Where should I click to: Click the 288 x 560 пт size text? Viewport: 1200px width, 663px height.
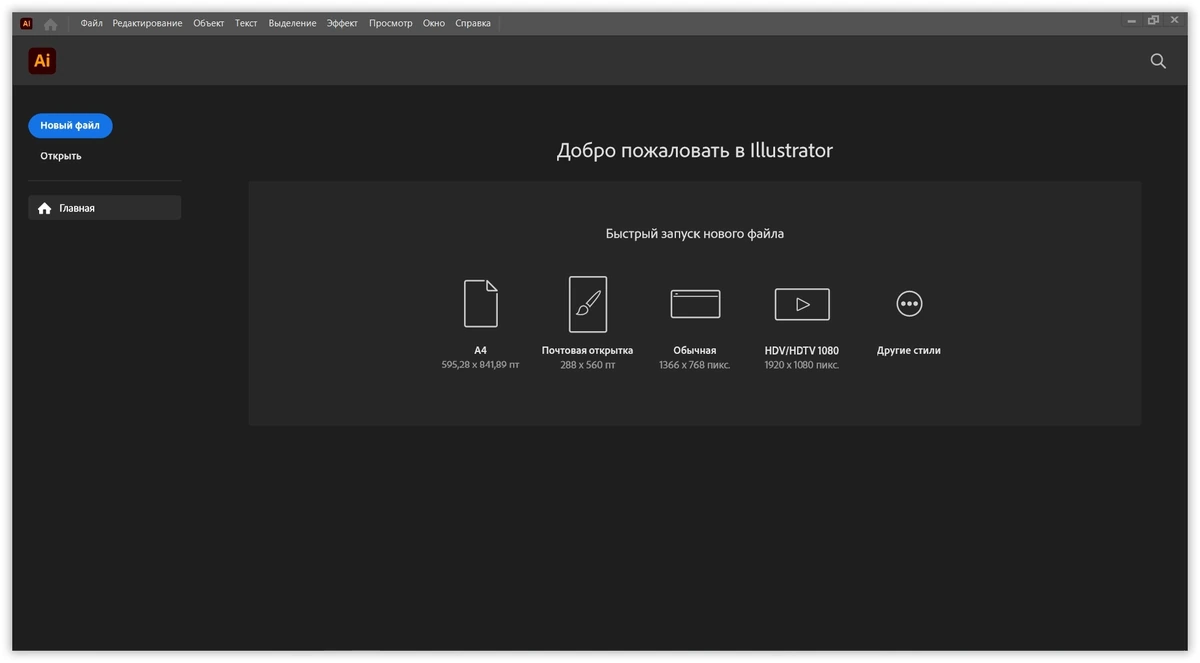(588, 365)
